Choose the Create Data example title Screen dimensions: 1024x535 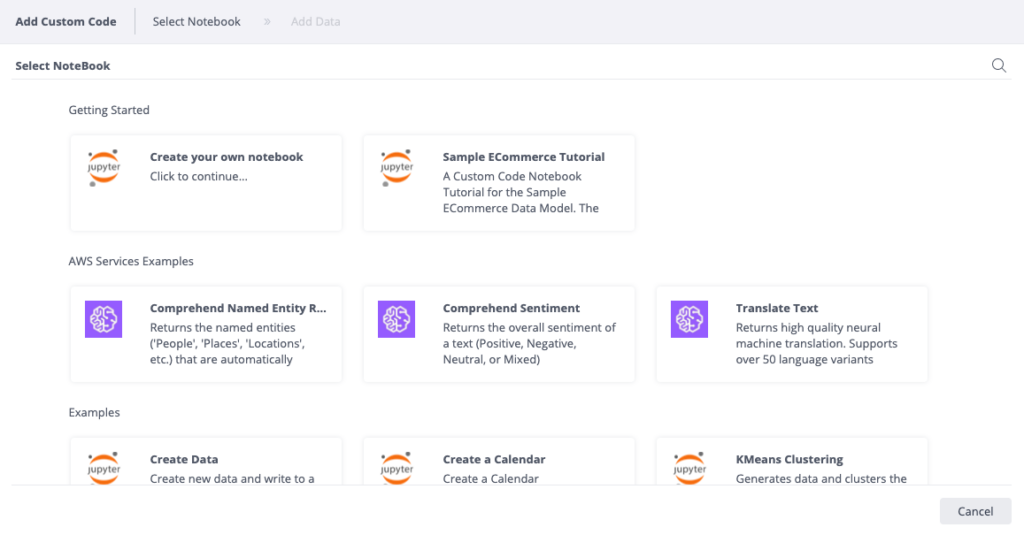(x=184, y=459)
